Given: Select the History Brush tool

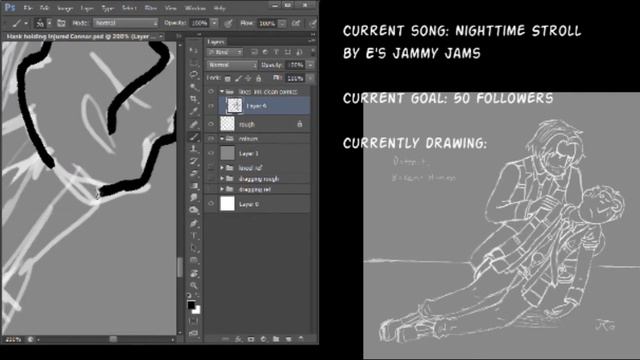Looking at the screenshot, I should click(x=194, y=161).
